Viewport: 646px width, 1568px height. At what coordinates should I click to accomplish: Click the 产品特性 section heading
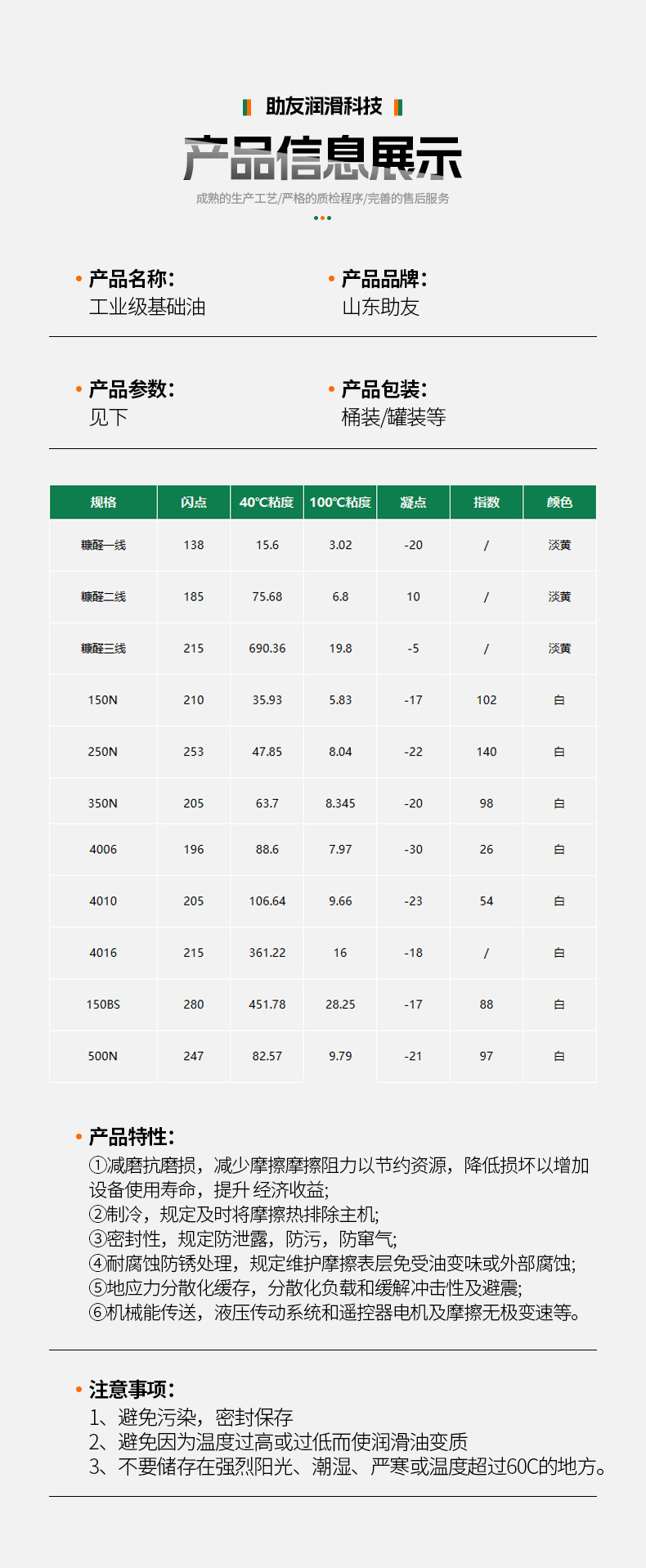pyautogui.click(x=131, y=1137)
